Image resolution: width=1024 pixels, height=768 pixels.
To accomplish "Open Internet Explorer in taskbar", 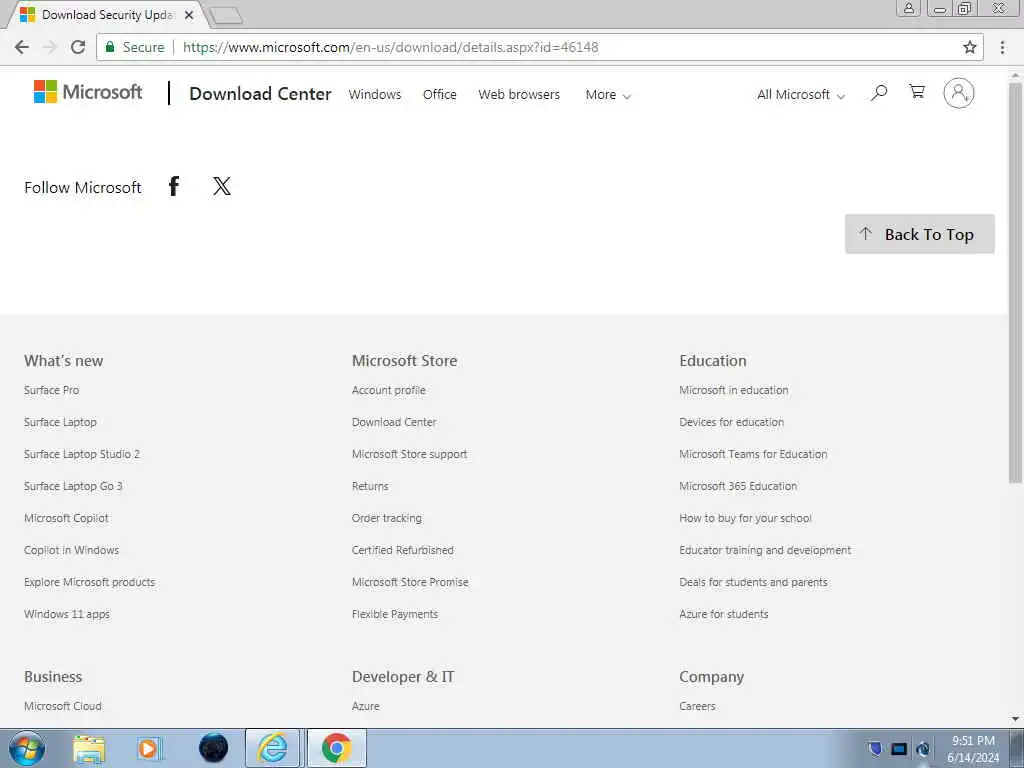I will (x=272, y=748).
